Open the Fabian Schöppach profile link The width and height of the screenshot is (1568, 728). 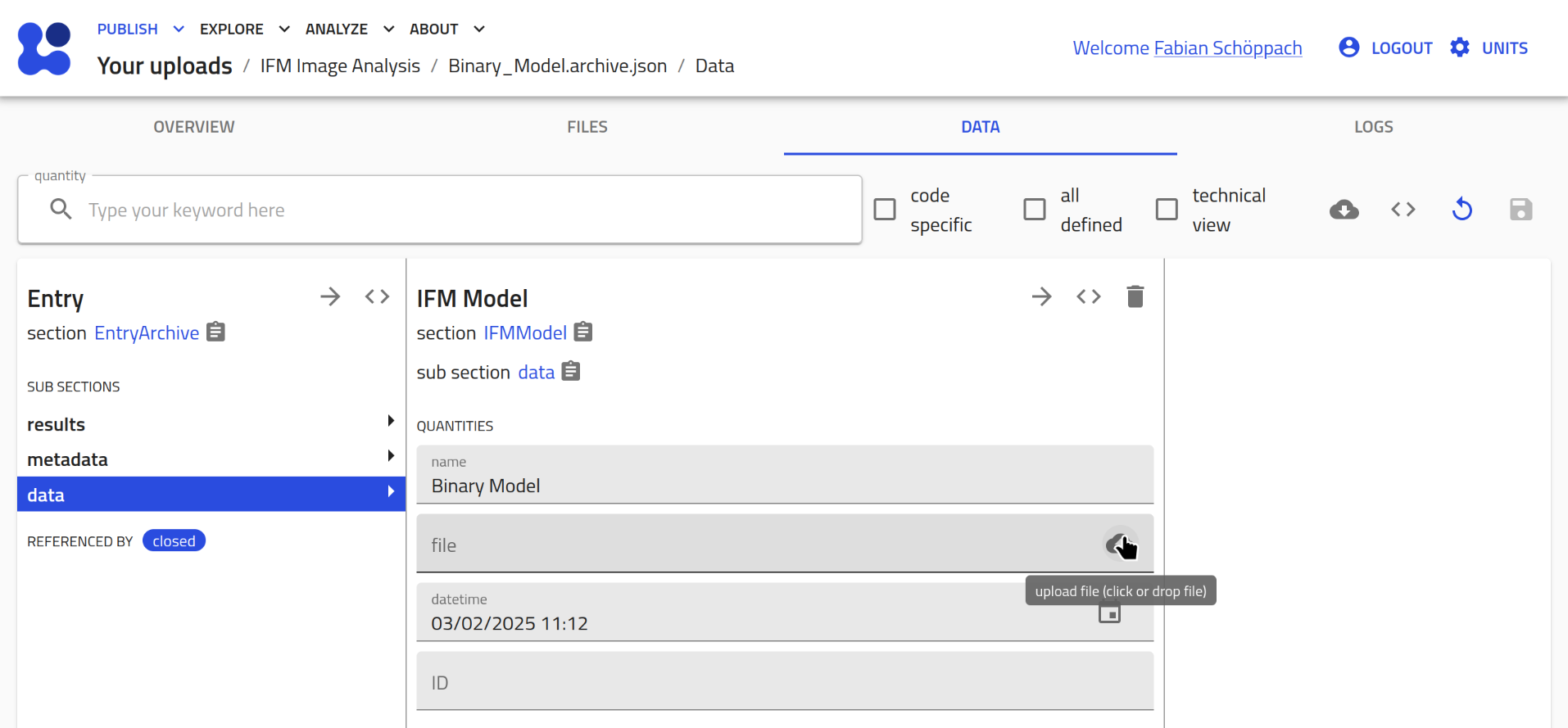coord(1227,48)
